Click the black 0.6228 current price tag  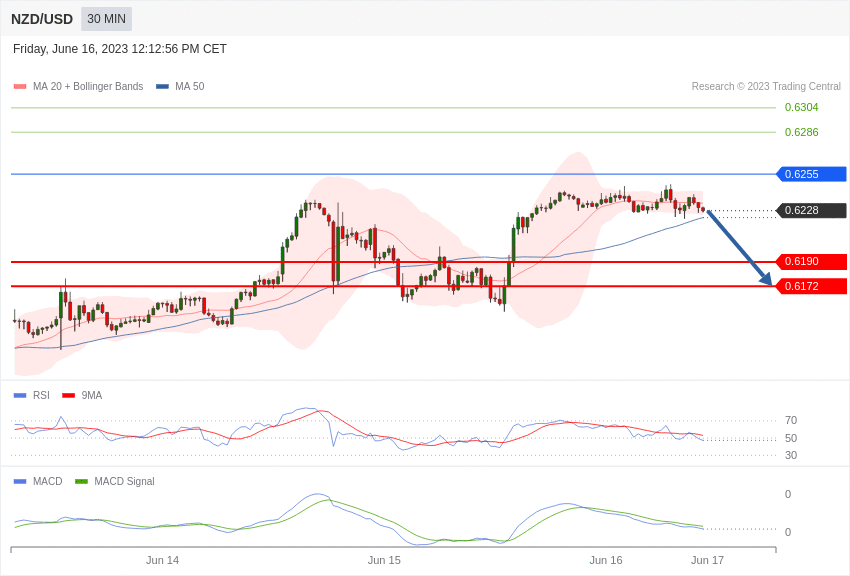click(812, 210)
